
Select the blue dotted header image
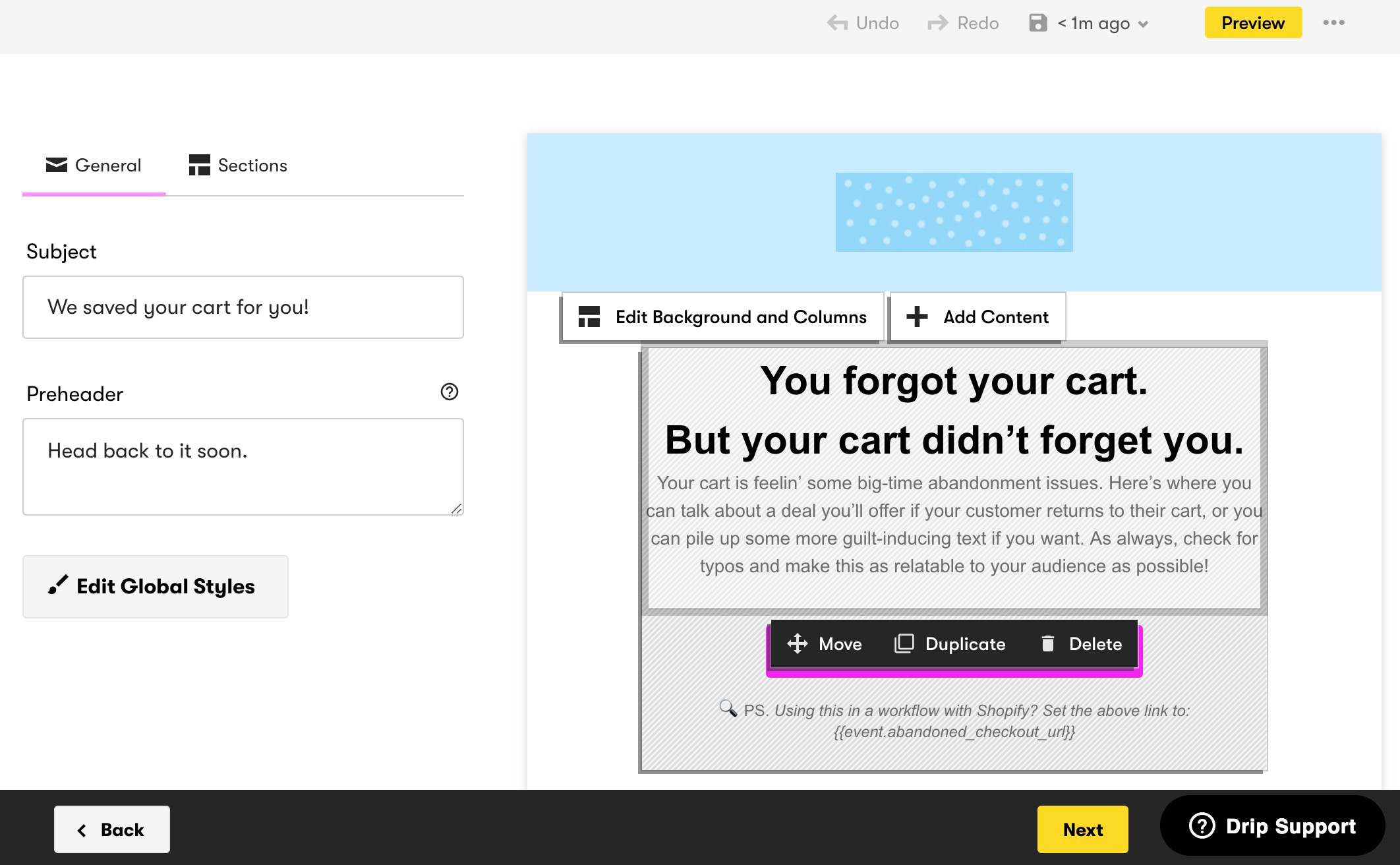(x=954, y=212)
